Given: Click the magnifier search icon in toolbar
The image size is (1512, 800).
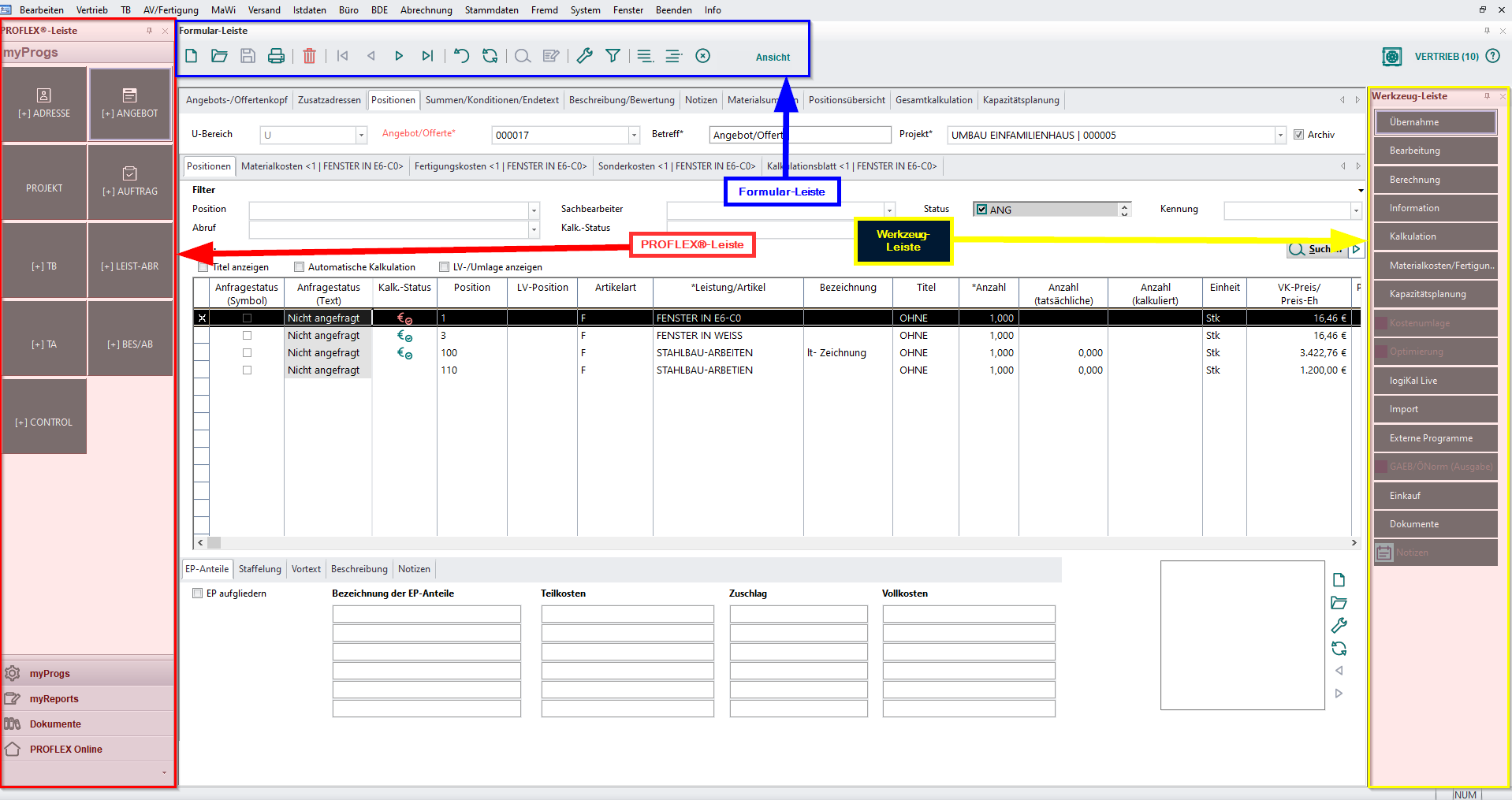Looking at the screenshot, I should (x=522, y=56).
